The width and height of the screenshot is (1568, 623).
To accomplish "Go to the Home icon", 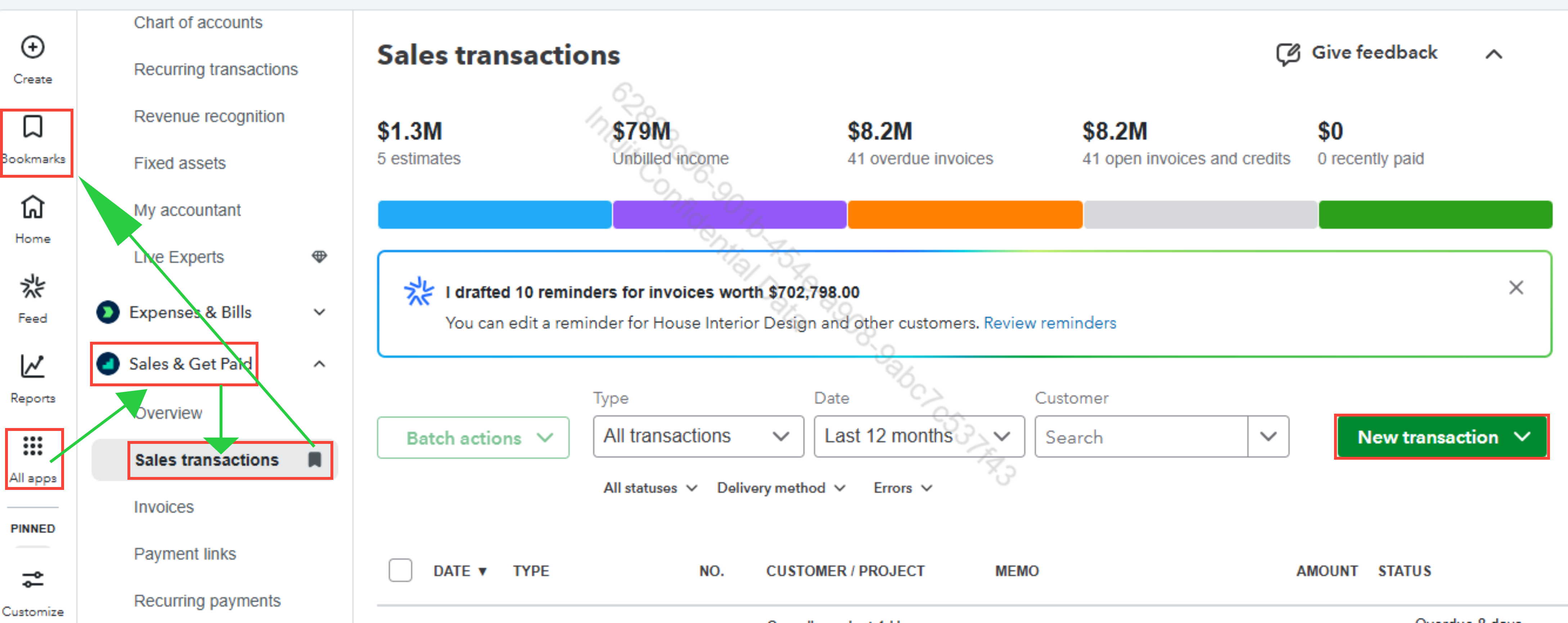I will tap(33, 208).
